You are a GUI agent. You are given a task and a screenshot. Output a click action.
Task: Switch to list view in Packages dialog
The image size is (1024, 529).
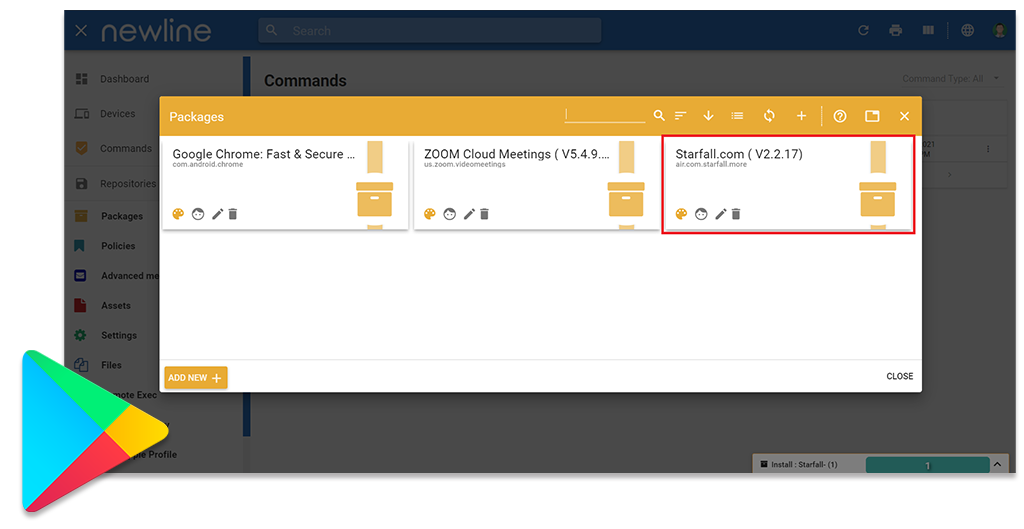pyautogui.click(x=737, y=116)
